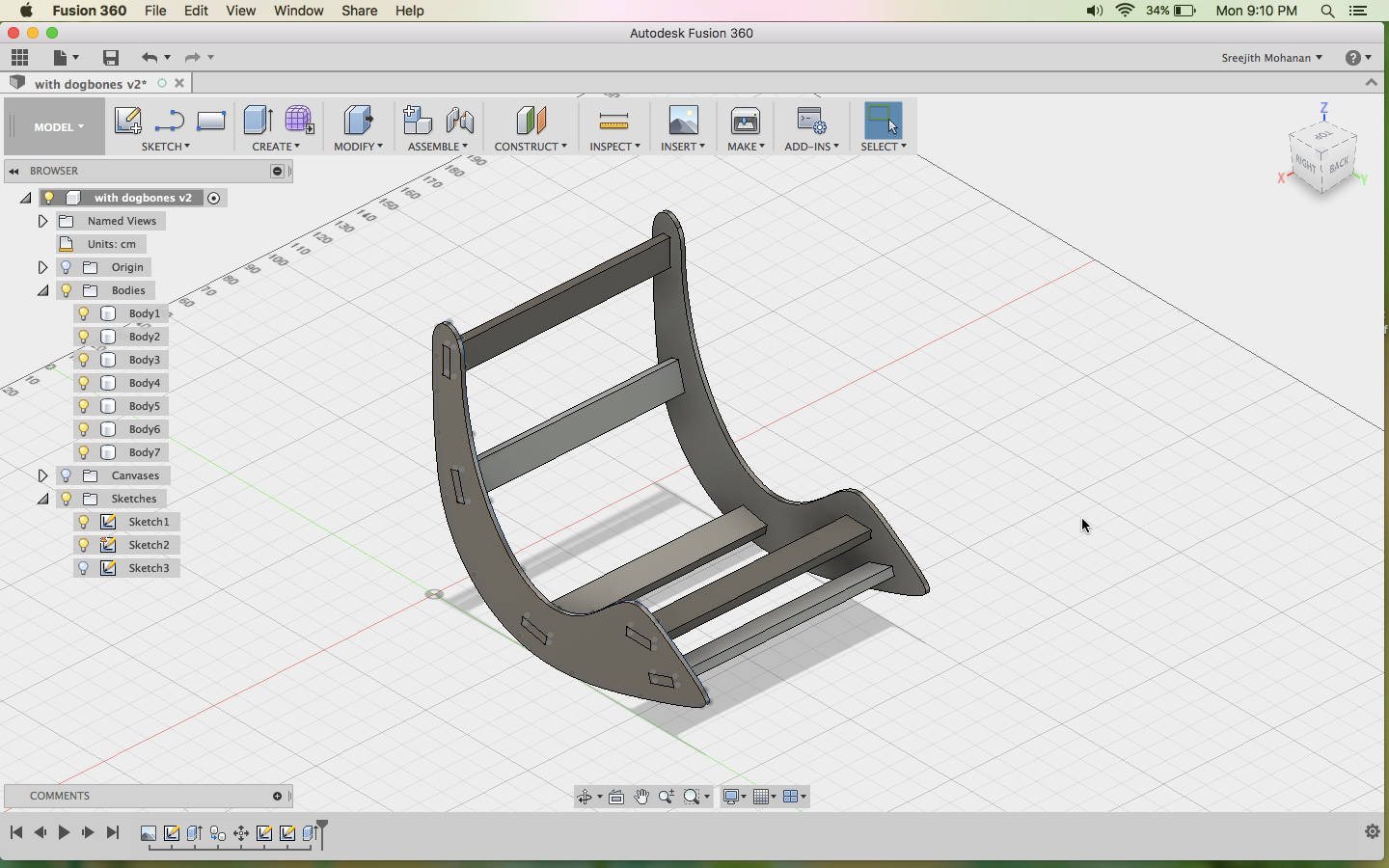1389x868 pixels.
Task: Open the MODIFY dropdown menu
Action: point(358,147)
